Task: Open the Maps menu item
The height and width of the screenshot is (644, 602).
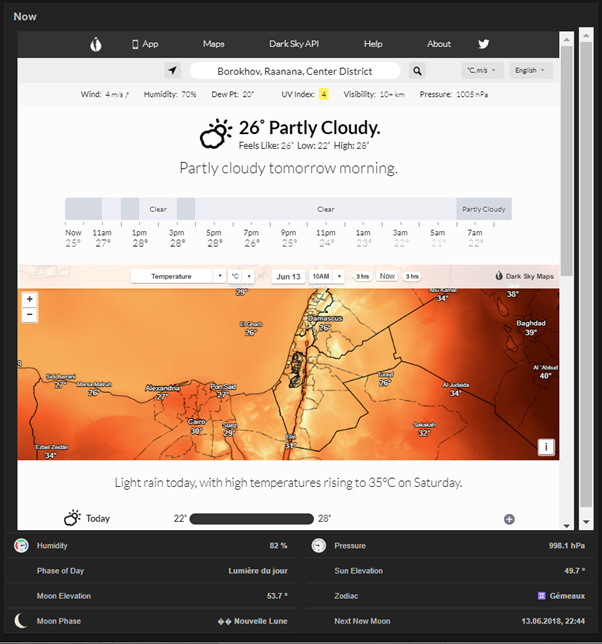Action: pyautogui.click(x=214, y=44)
